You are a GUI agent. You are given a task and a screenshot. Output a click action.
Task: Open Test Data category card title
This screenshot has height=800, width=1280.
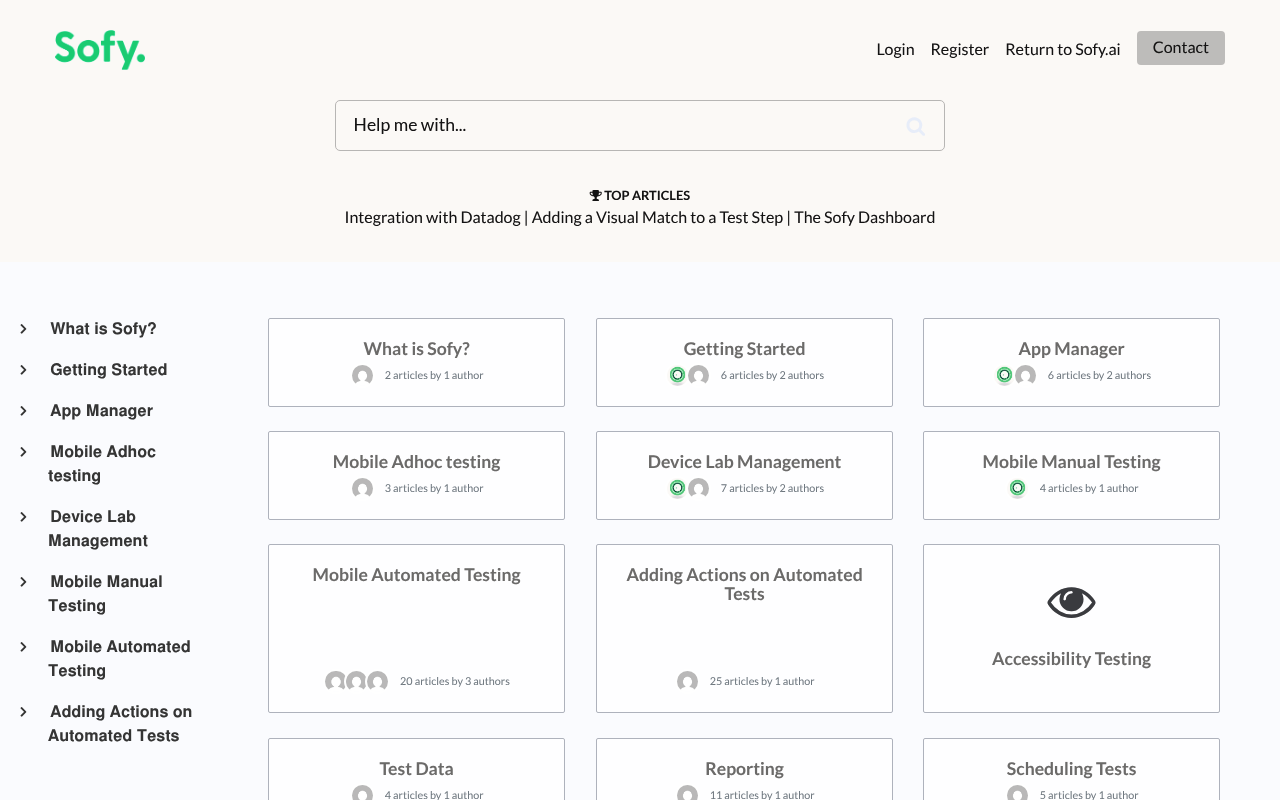[x=416, y=769]
